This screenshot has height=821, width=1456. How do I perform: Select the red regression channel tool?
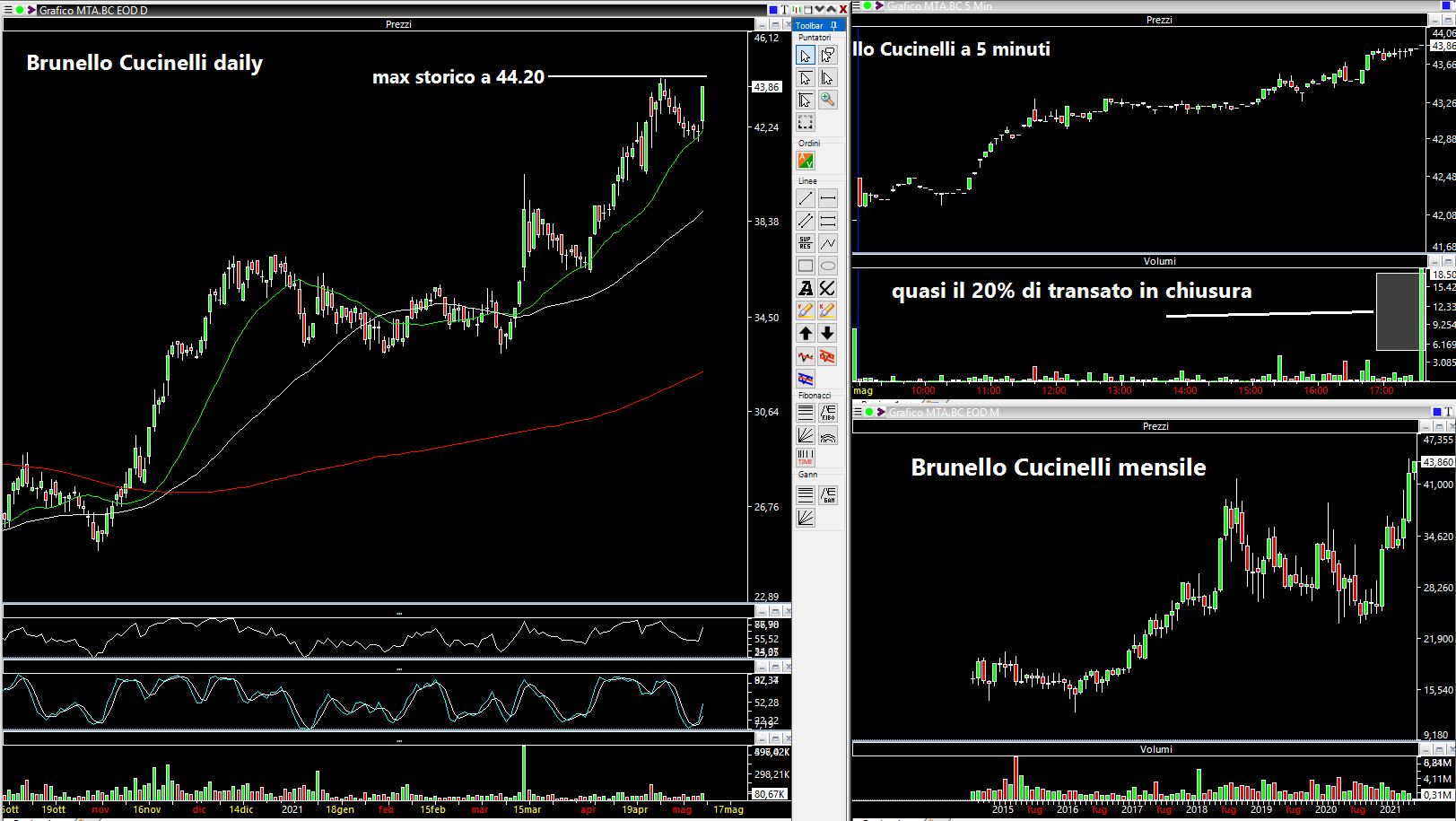828,356
